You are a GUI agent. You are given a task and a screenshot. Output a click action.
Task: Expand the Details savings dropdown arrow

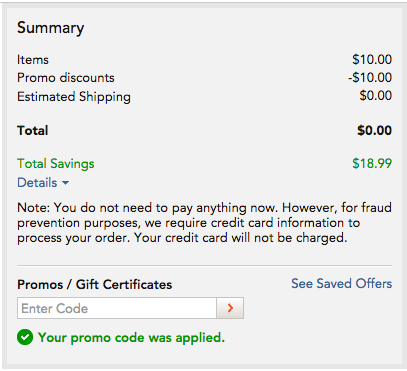[x=65, y=183]
